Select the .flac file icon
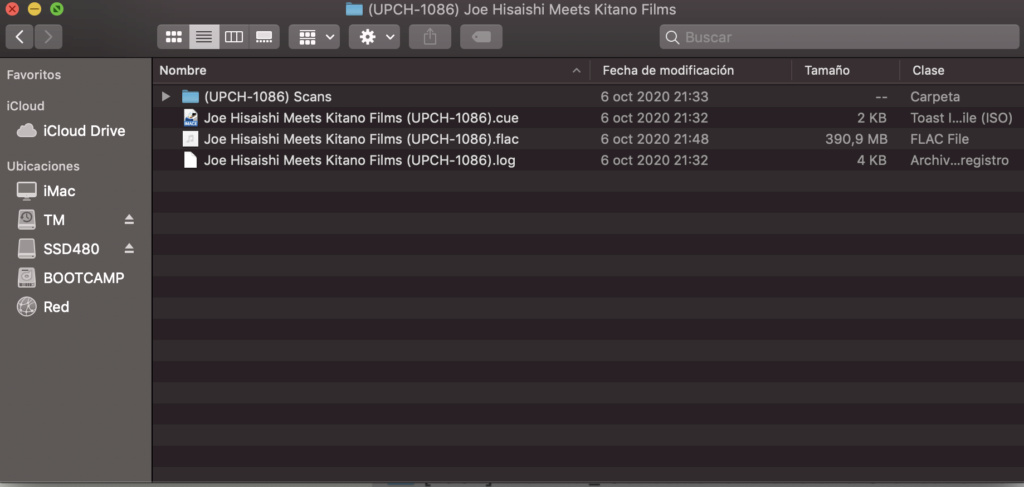The height and width of the screenshot is (487, 1024). 190,139
